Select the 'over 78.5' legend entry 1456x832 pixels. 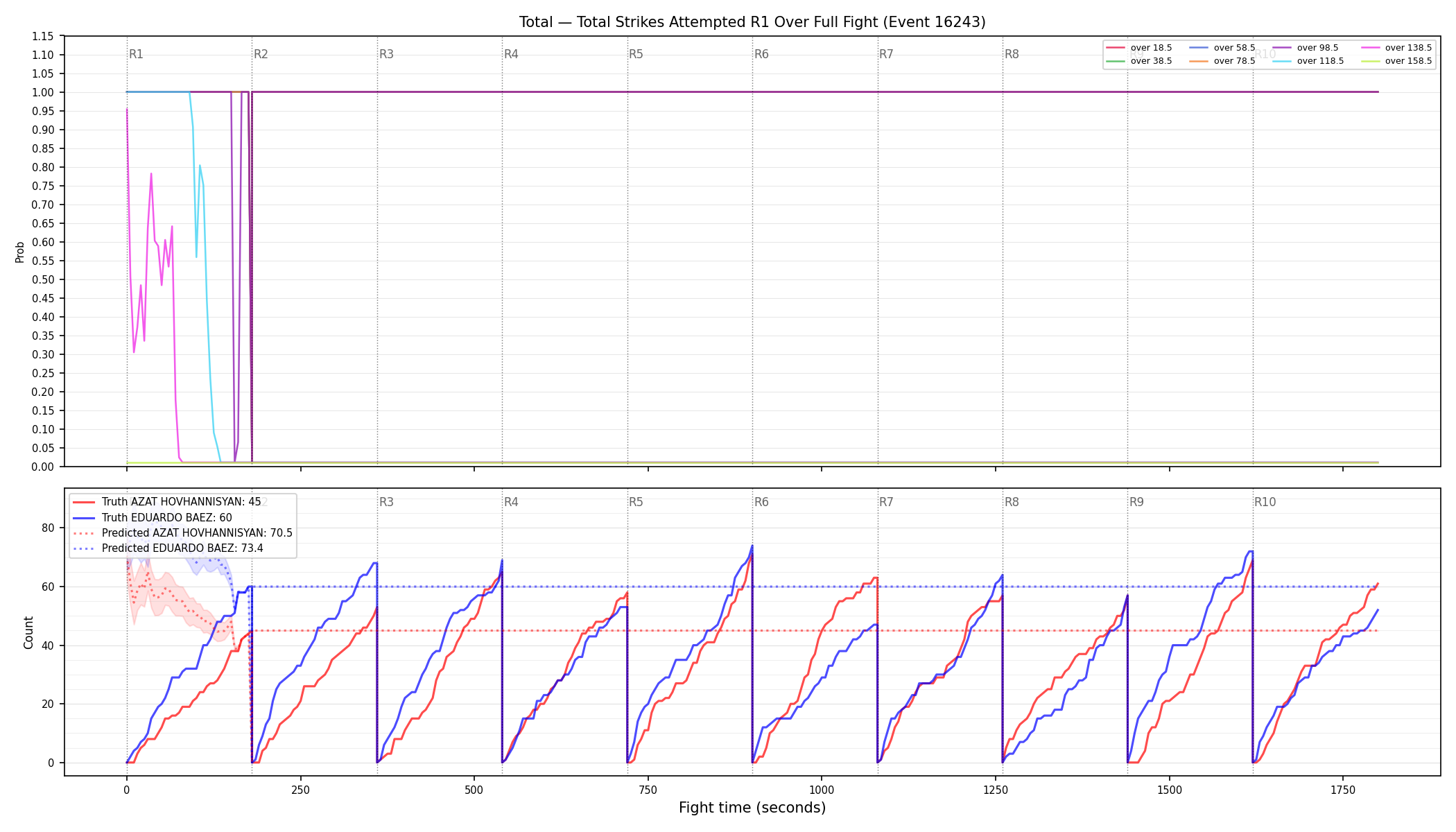tap(1222, 61)
